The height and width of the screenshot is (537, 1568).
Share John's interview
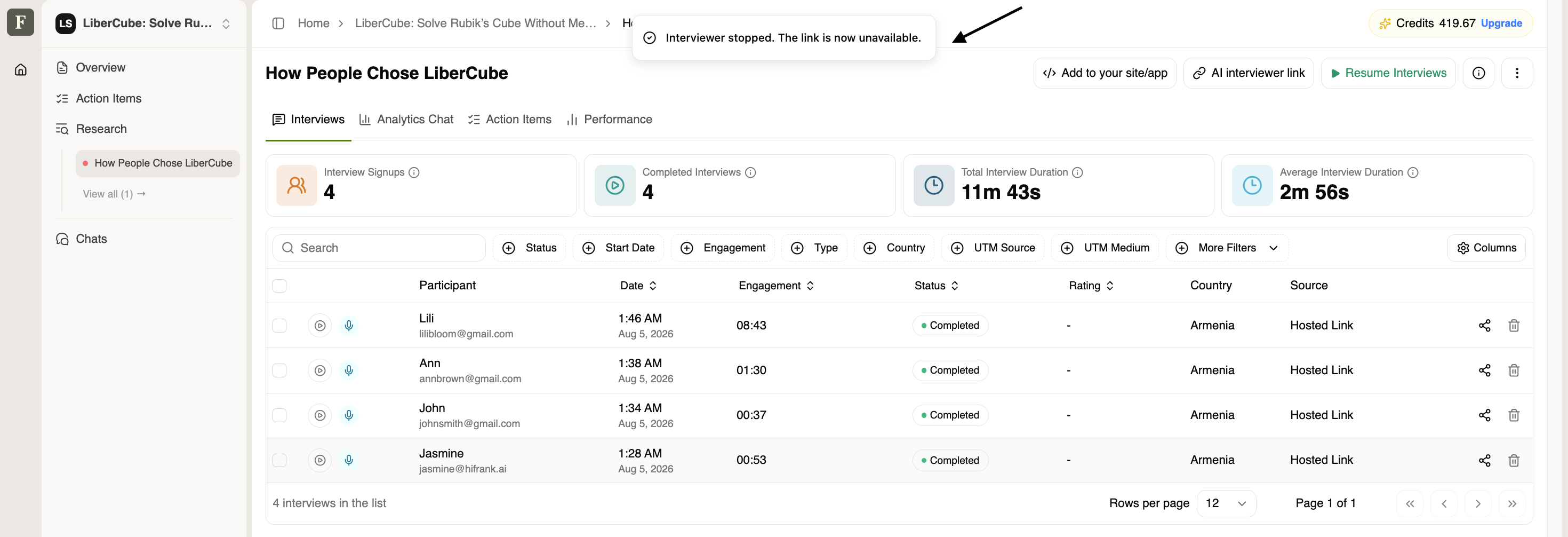pyautogui.click(x=1485, y=415)
